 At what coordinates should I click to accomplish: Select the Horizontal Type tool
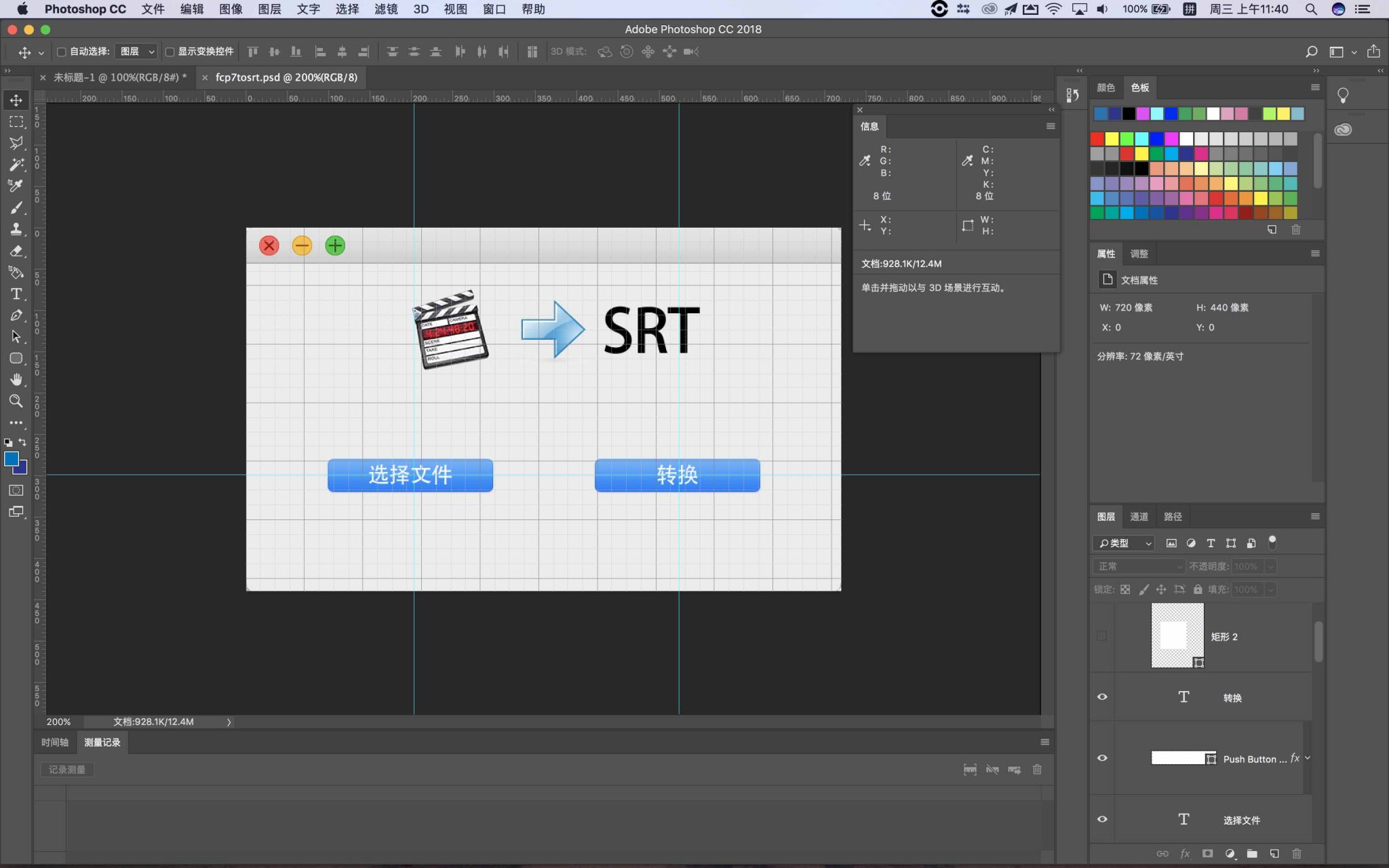tap(16, 294)
